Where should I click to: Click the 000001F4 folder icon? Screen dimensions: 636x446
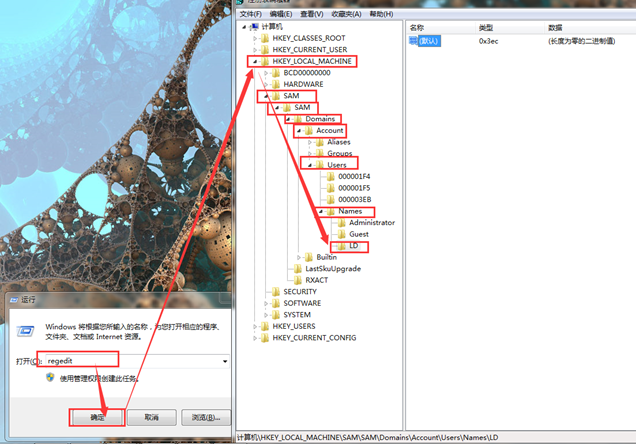click(331, 177)
